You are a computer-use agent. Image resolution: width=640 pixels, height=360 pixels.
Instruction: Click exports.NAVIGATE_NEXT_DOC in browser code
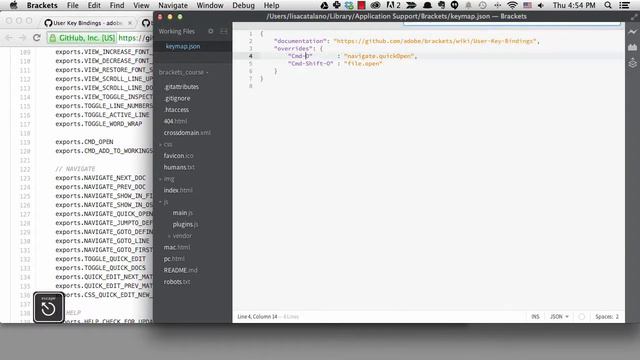point(100,178)
